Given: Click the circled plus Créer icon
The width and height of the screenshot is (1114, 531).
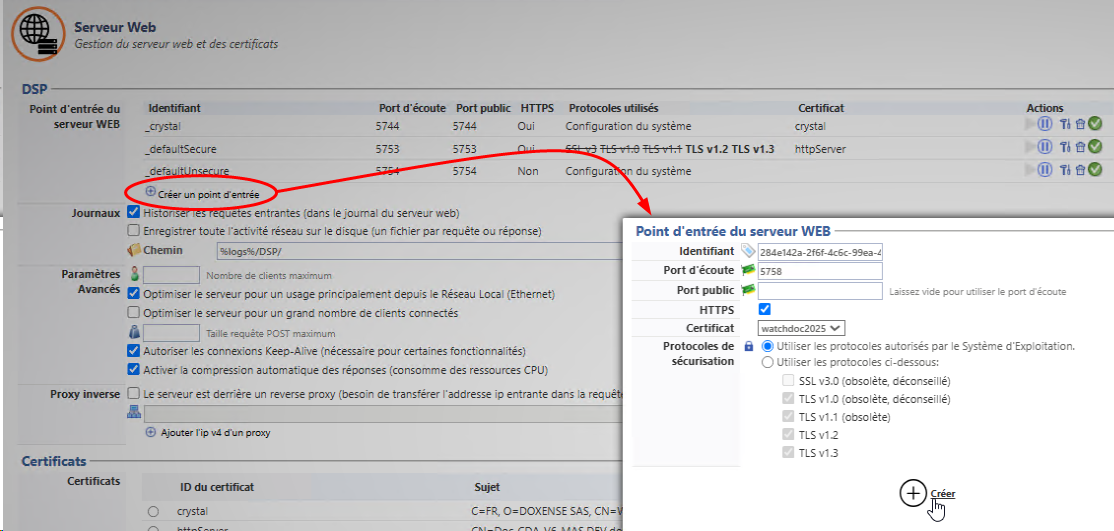Looking at the screenshot, I should coord(912,493).
